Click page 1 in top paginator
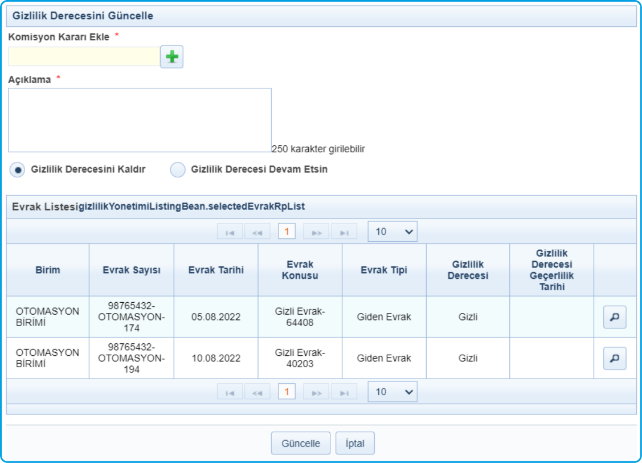Viewport: 642px width, 463px height. (x=286, y=232)
